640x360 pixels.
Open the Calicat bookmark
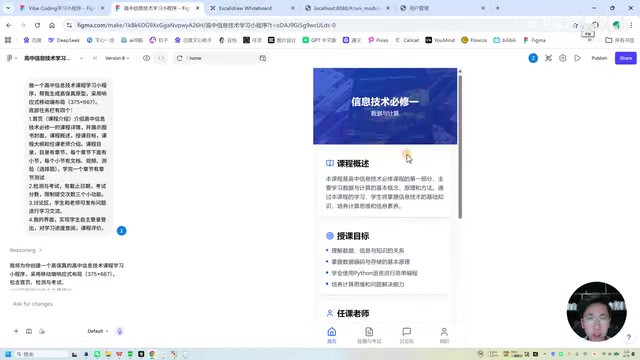(407, 40)
